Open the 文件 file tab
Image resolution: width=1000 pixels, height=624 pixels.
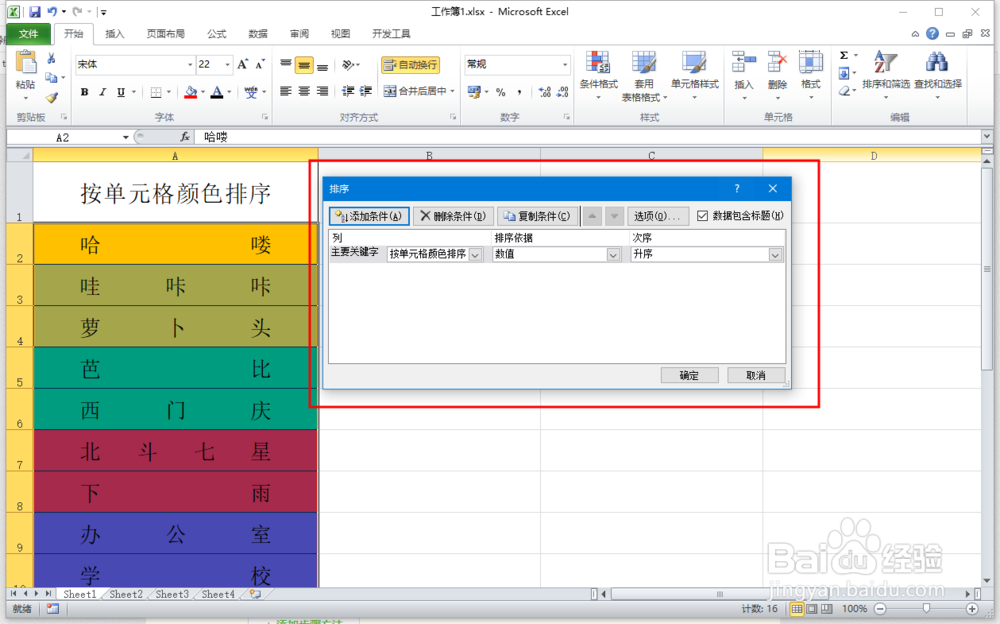click(x=28, y=34)
